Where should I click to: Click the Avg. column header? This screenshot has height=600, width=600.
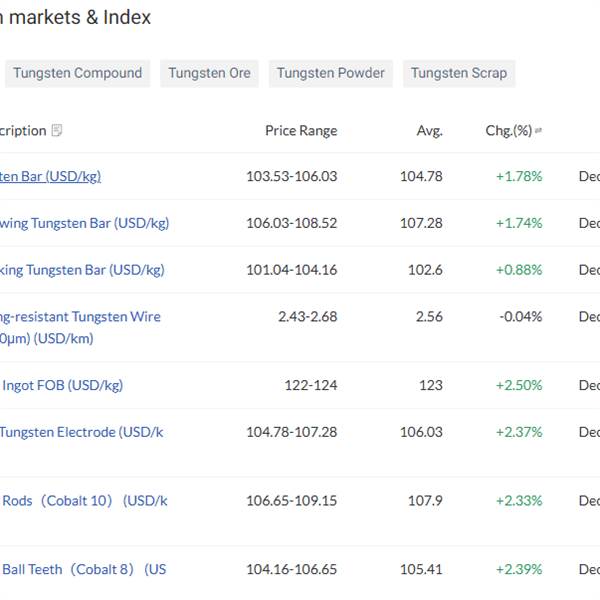point(429,131)
